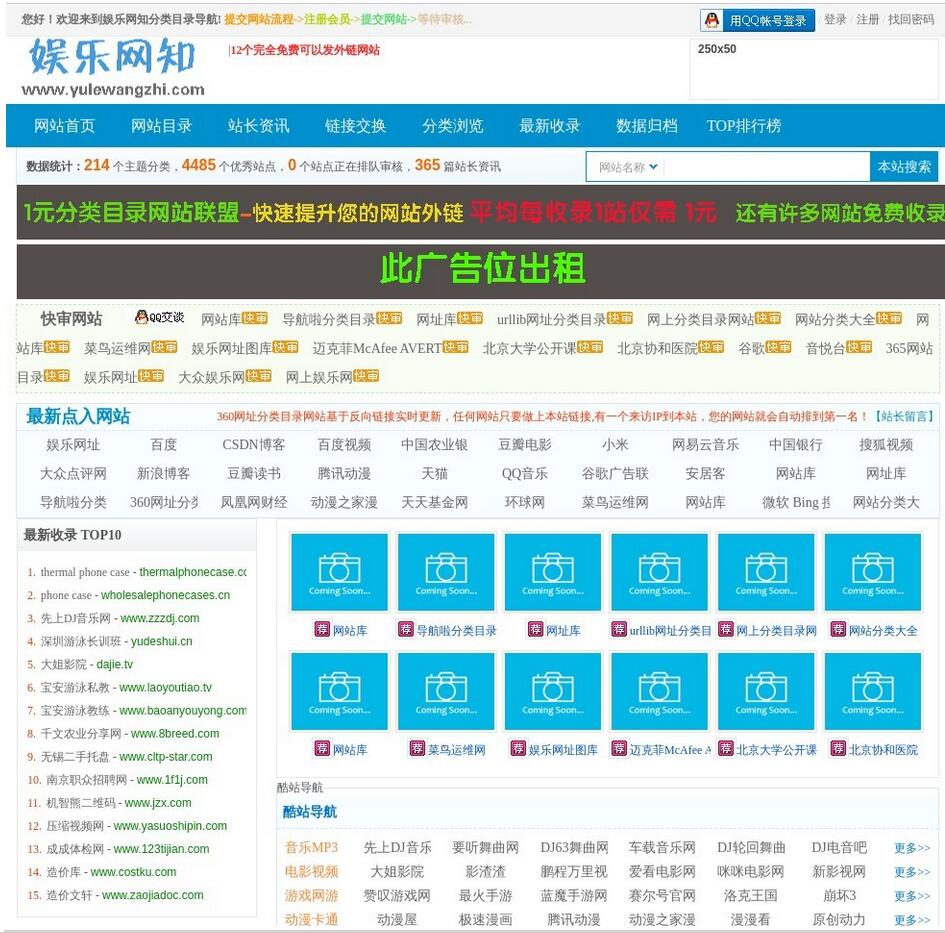
Task: Expand 更多>> for the 音乐MP3 row
Action: pos(911,848)
